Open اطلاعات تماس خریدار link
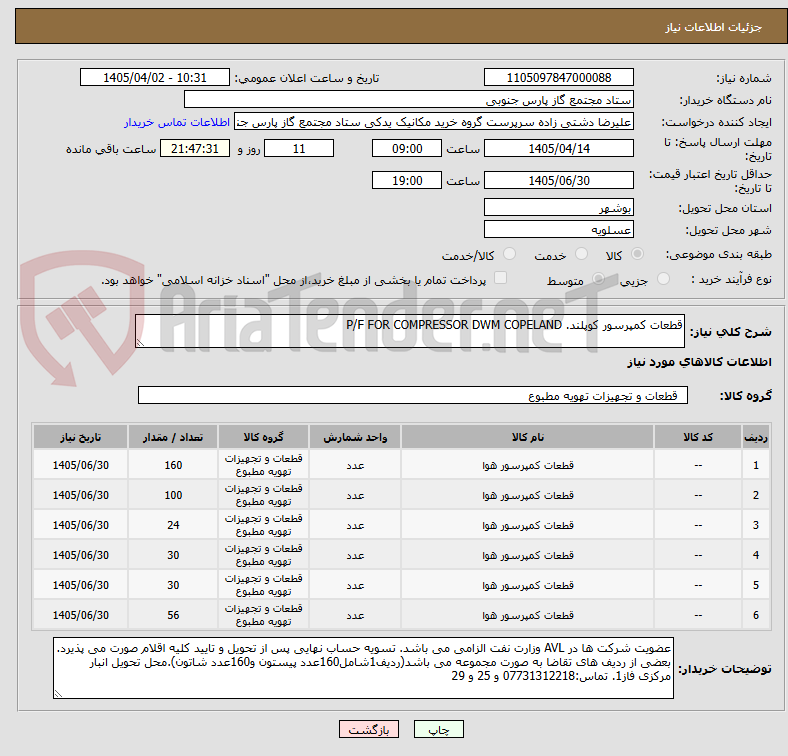The width and height of the screenshot is (788, 756). tap(177, 122)
